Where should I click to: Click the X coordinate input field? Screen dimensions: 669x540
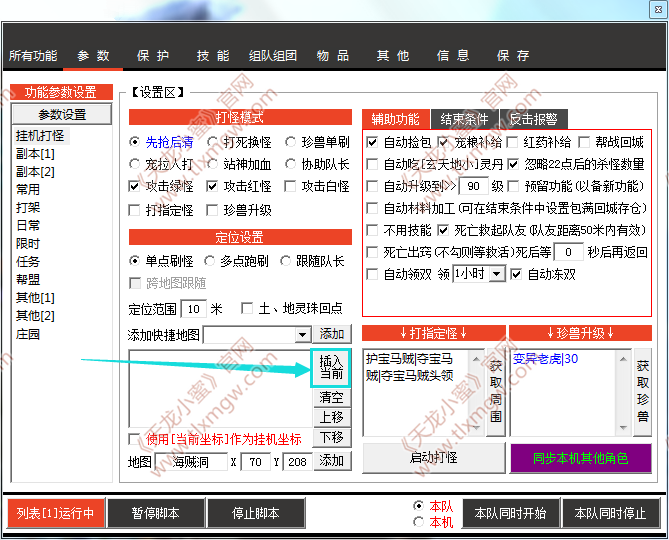[256, 462]
